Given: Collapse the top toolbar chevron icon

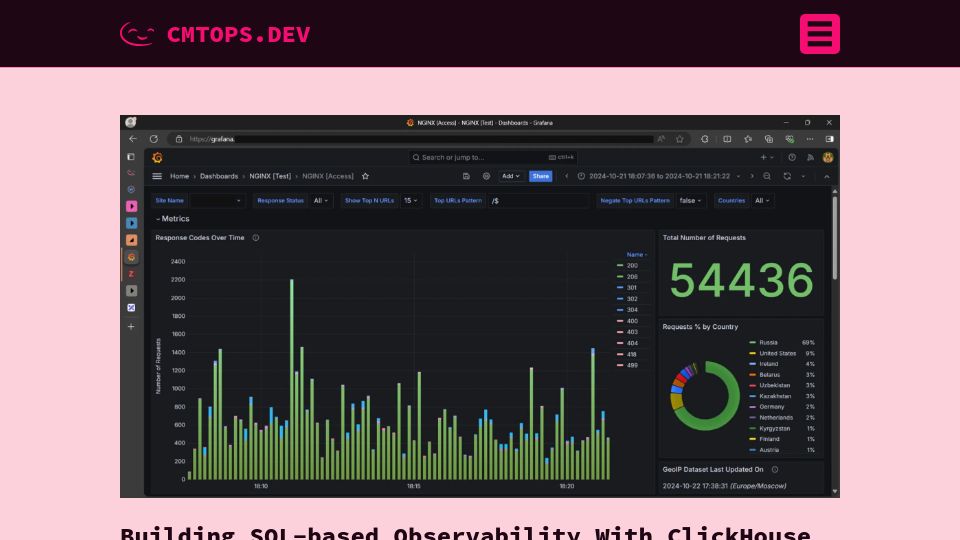Looking at the screenshot, I should click(827, 176).
